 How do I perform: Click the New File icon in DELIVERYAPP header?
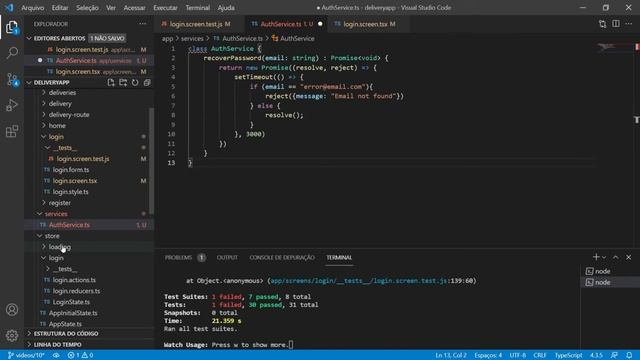pos(111,82)
